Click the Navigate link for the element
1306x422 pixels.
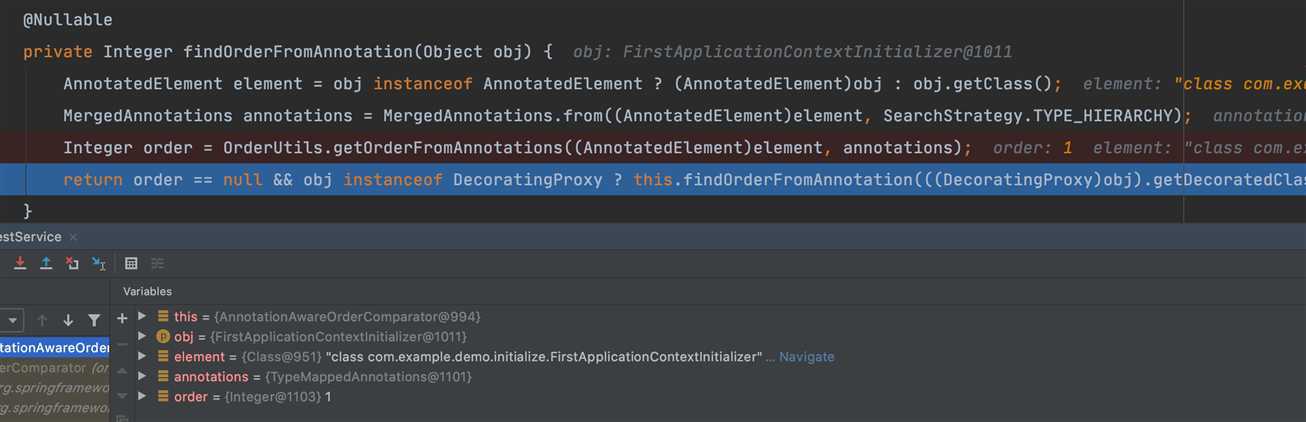806,357
